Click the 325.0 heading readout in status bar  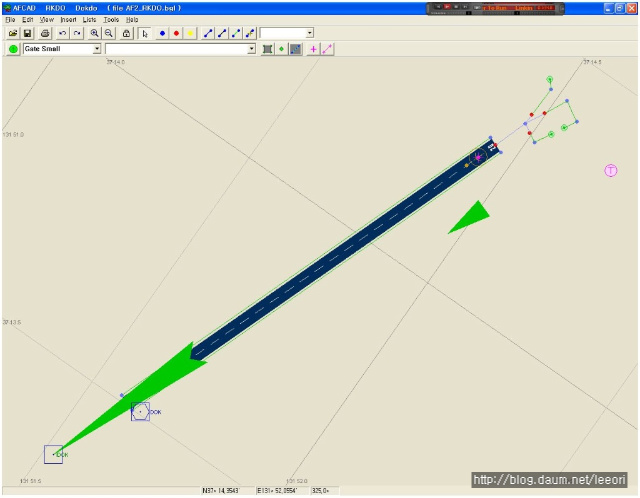click(x=324, y=490)
